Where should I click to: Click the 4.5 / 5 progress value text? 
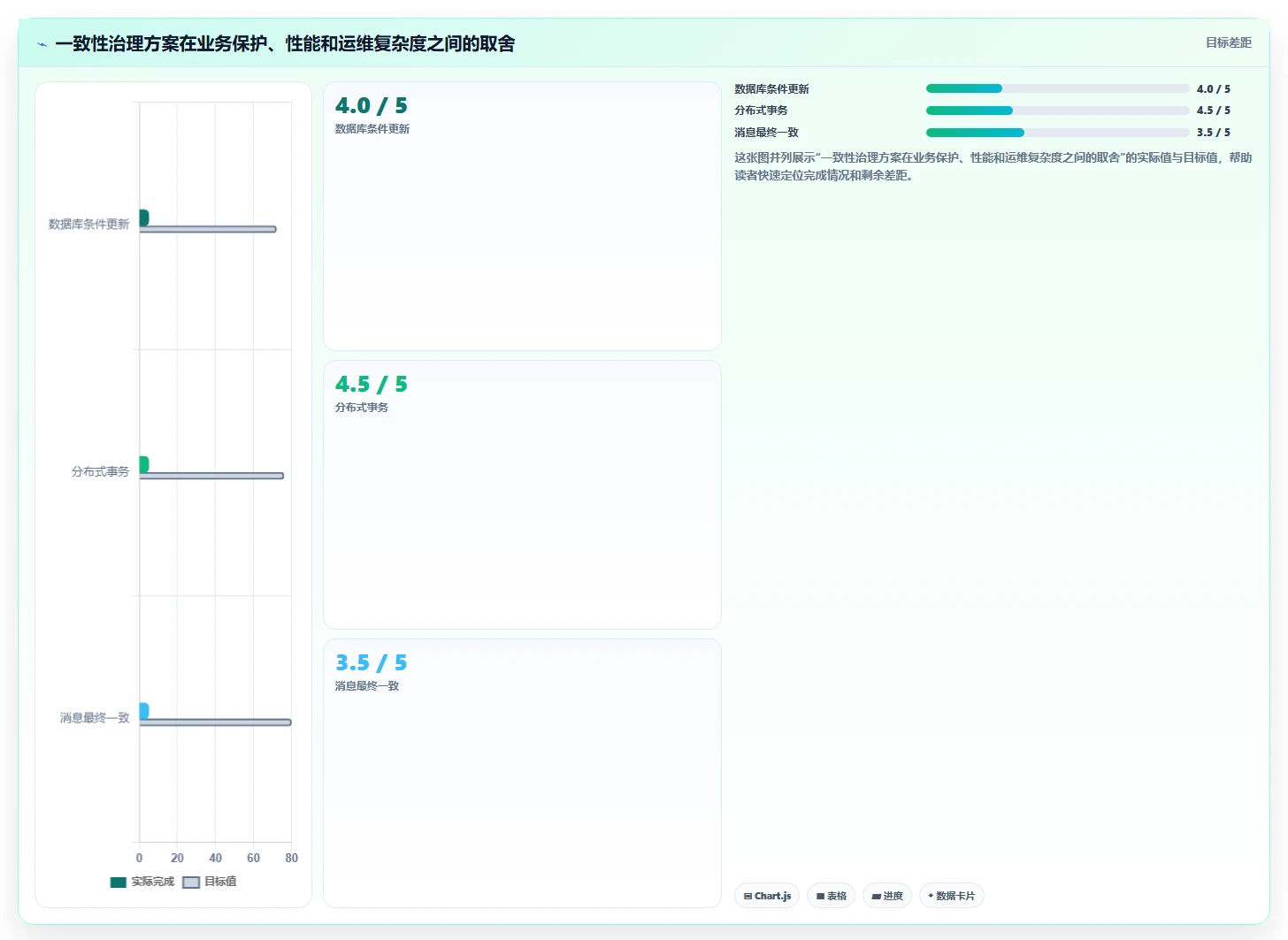[x=1214, y=111]
